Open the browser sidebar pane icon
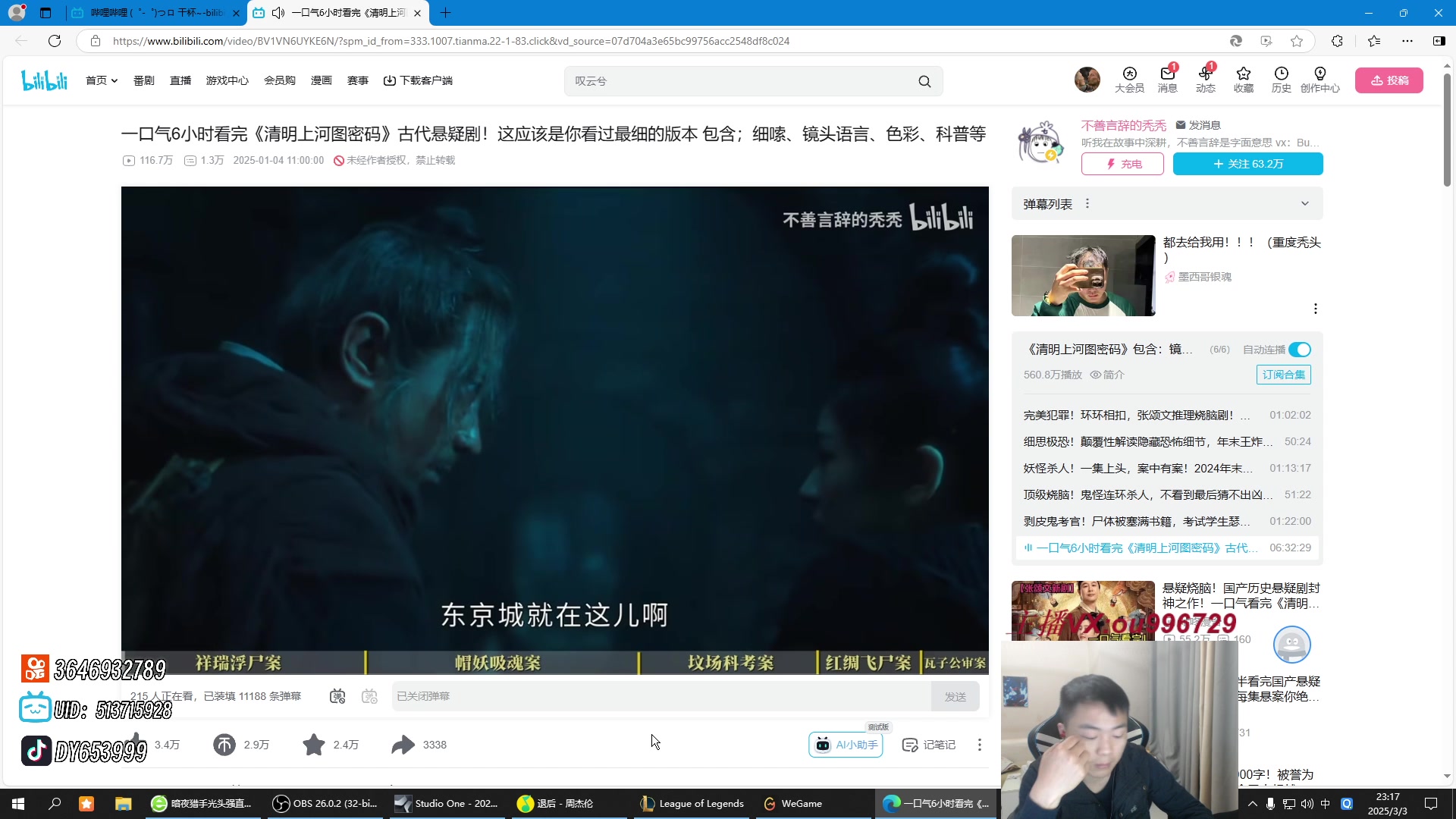 pos(1439,41)
